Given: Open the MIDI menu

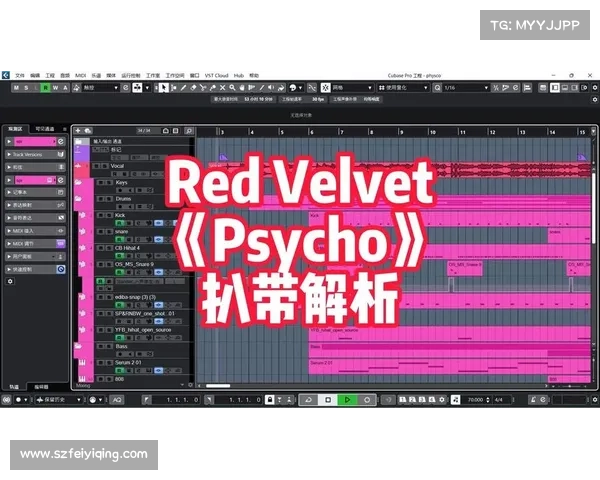Looking at the screenshot, I should click(80, 75).
